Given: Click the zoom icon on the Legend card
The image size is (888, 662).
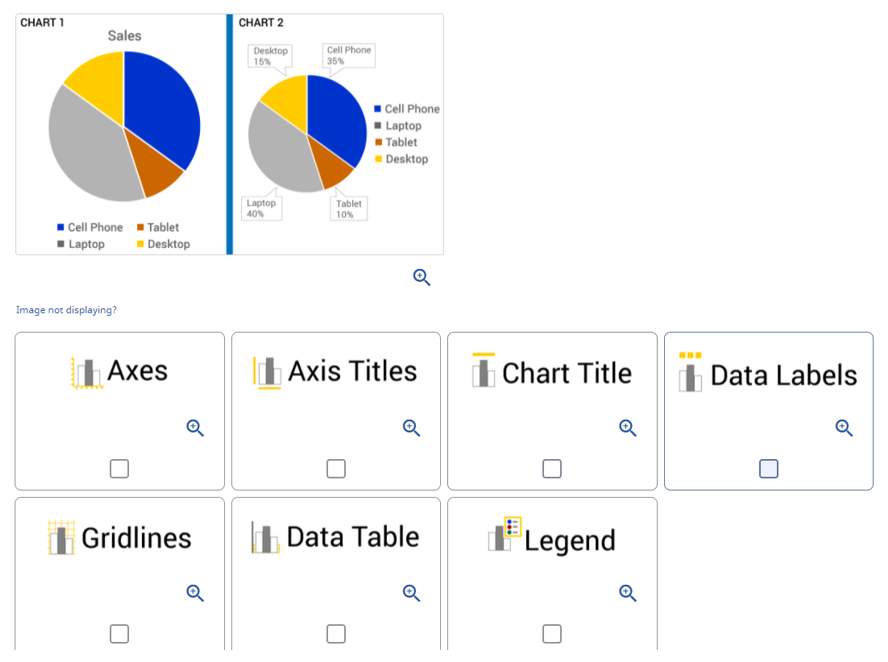Looking at the screenshot, I should tap(627, 592).
